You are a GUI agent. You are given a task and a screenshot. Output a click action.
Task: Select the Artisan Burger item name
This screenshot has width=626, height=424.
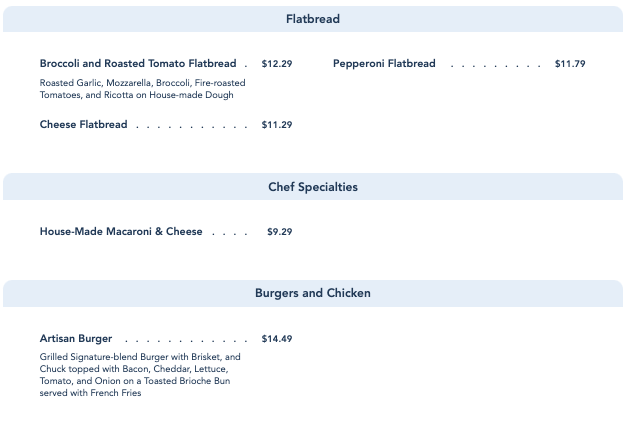pos(76,339)
